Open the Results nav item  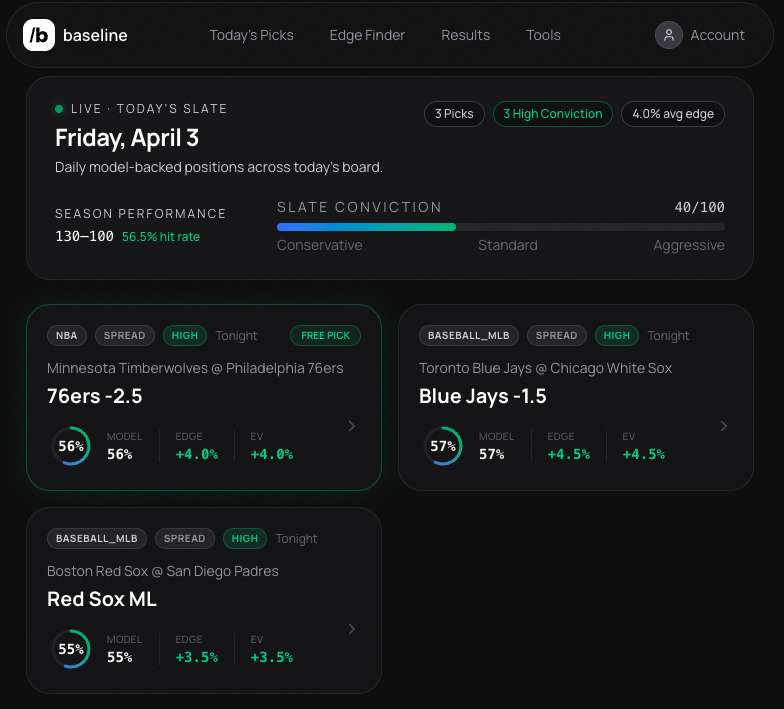click(x=466, y=35)
